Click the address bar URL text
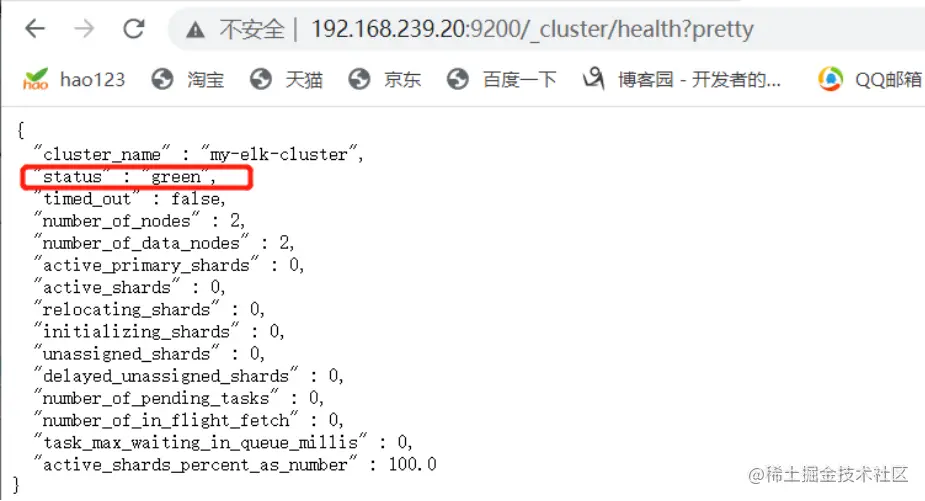Image resolution: width=925 pixels, height=501 pixels. pos(533,29)
